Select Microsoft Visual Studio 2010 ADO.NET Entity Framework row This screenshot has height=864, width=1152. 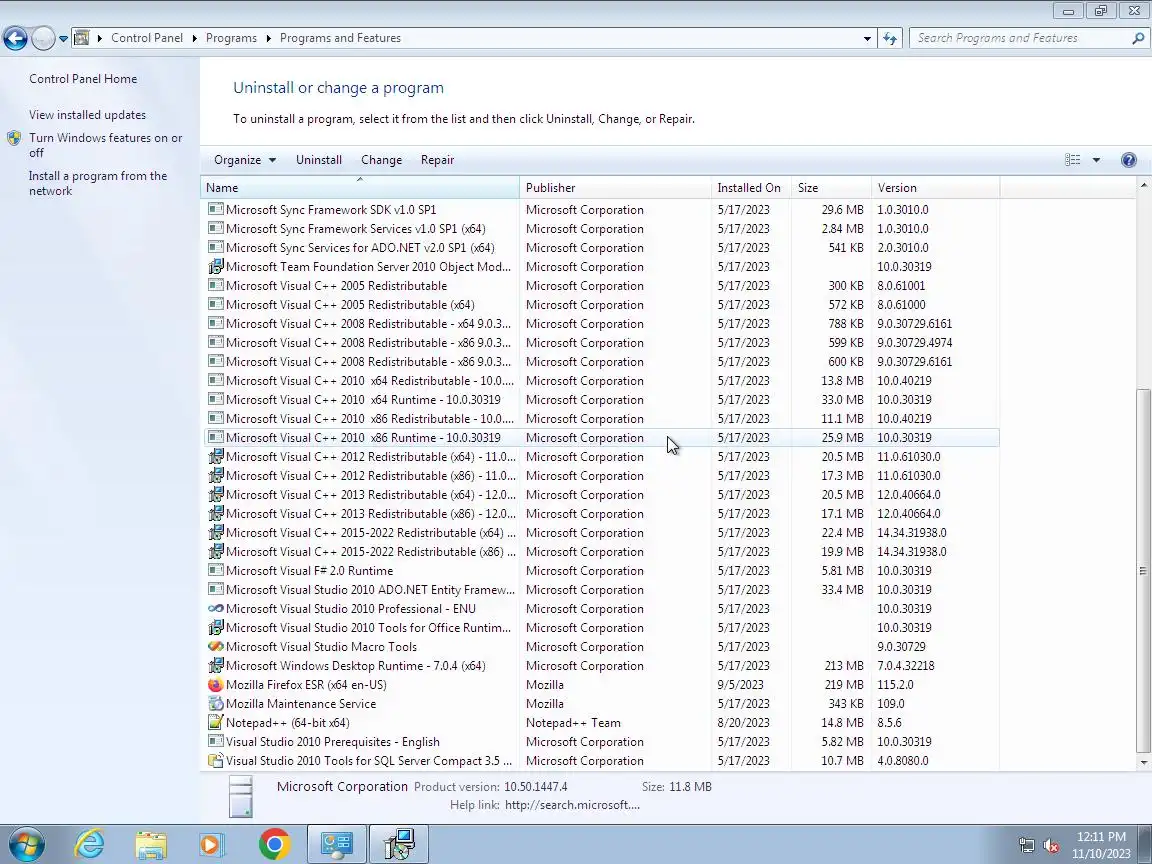click(600, 590)
